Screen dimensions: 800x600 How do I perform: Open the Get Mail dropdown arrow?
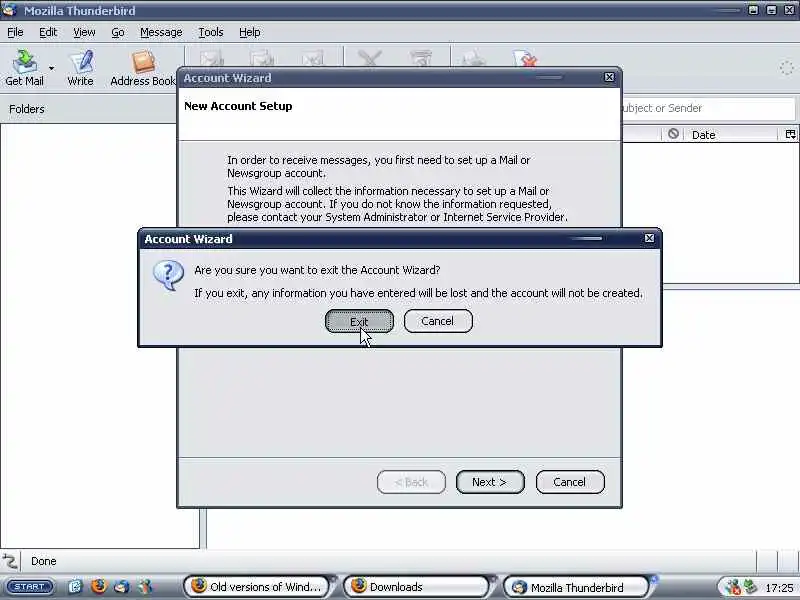point(52,68)
